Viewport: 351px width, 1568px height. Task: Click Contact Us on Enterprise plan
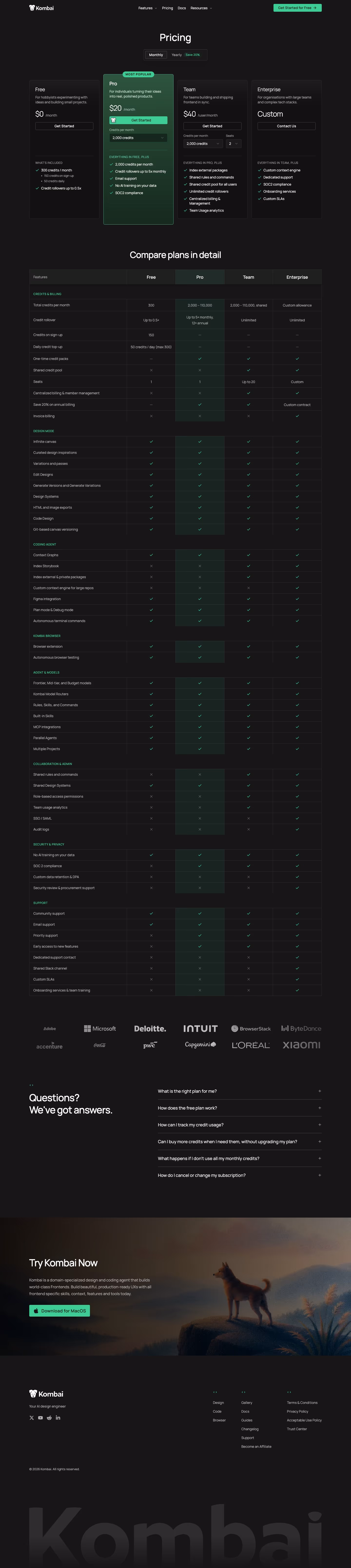(x=286, y=126)
